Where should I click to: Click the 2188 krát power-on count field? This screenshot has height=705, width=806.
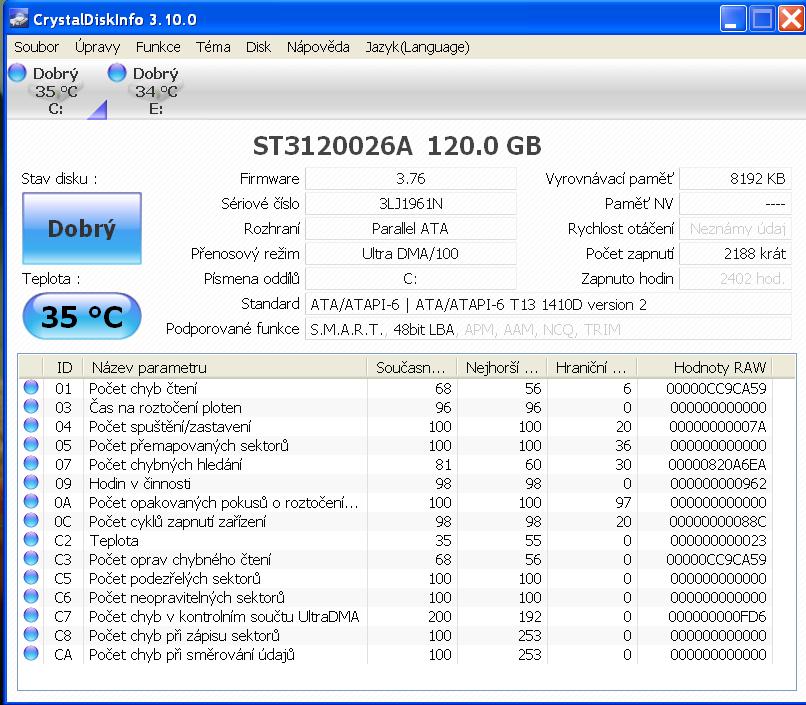(736, 254)
